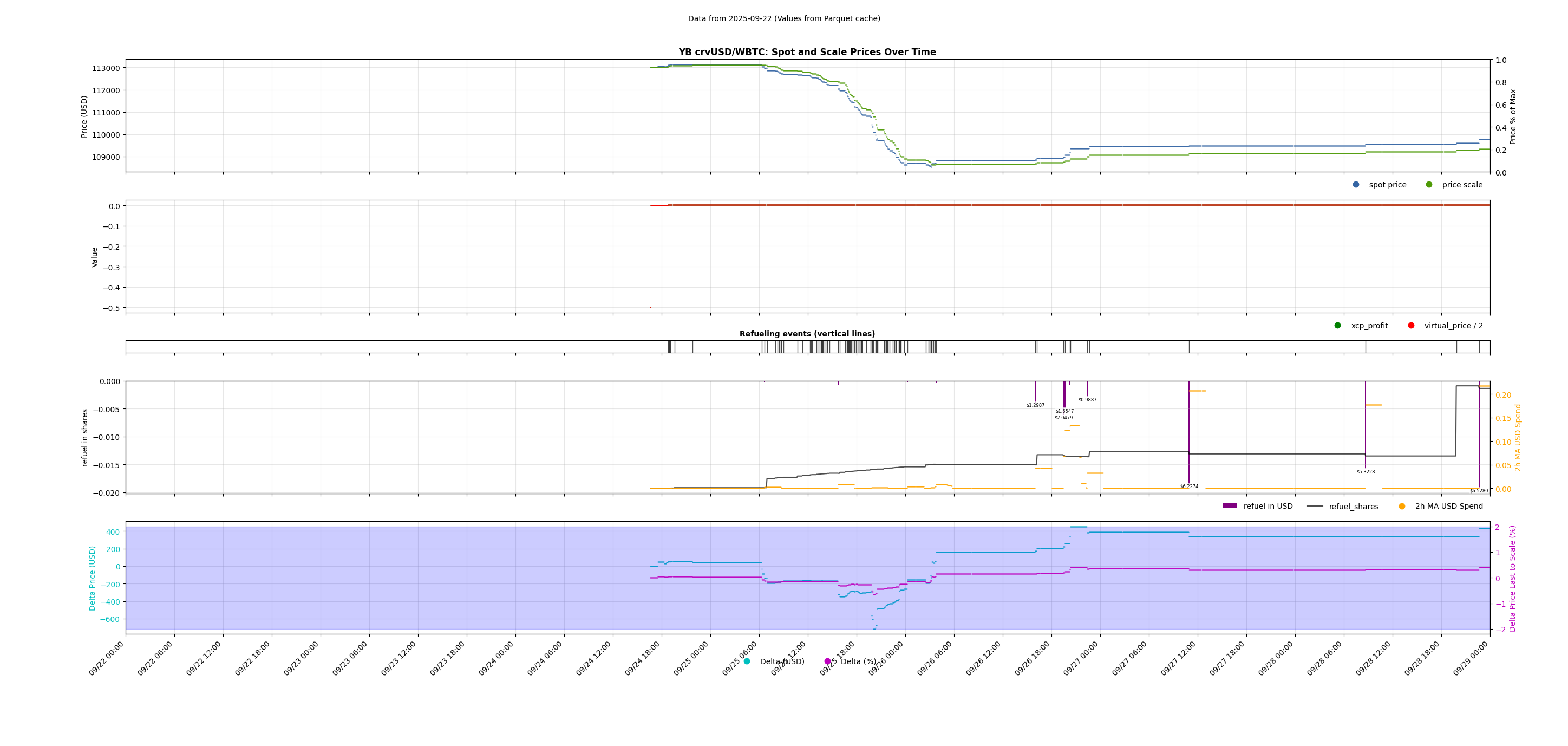This screenshot has width=1568, height=746.
Task: Click the Price (USD) y-axis label
Action: pos(84,116)
